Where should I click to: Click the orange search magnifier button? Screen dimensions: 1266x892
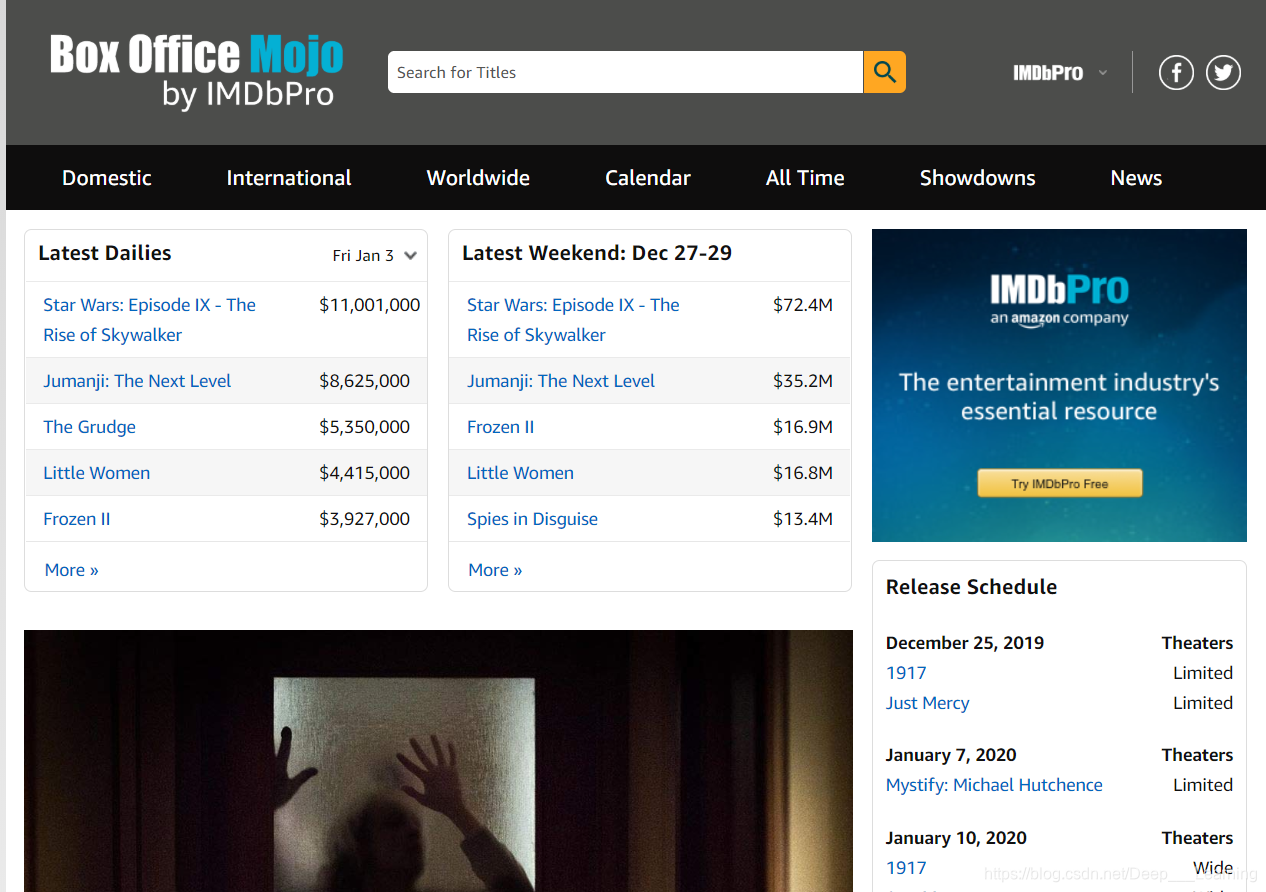coord(884,72)
